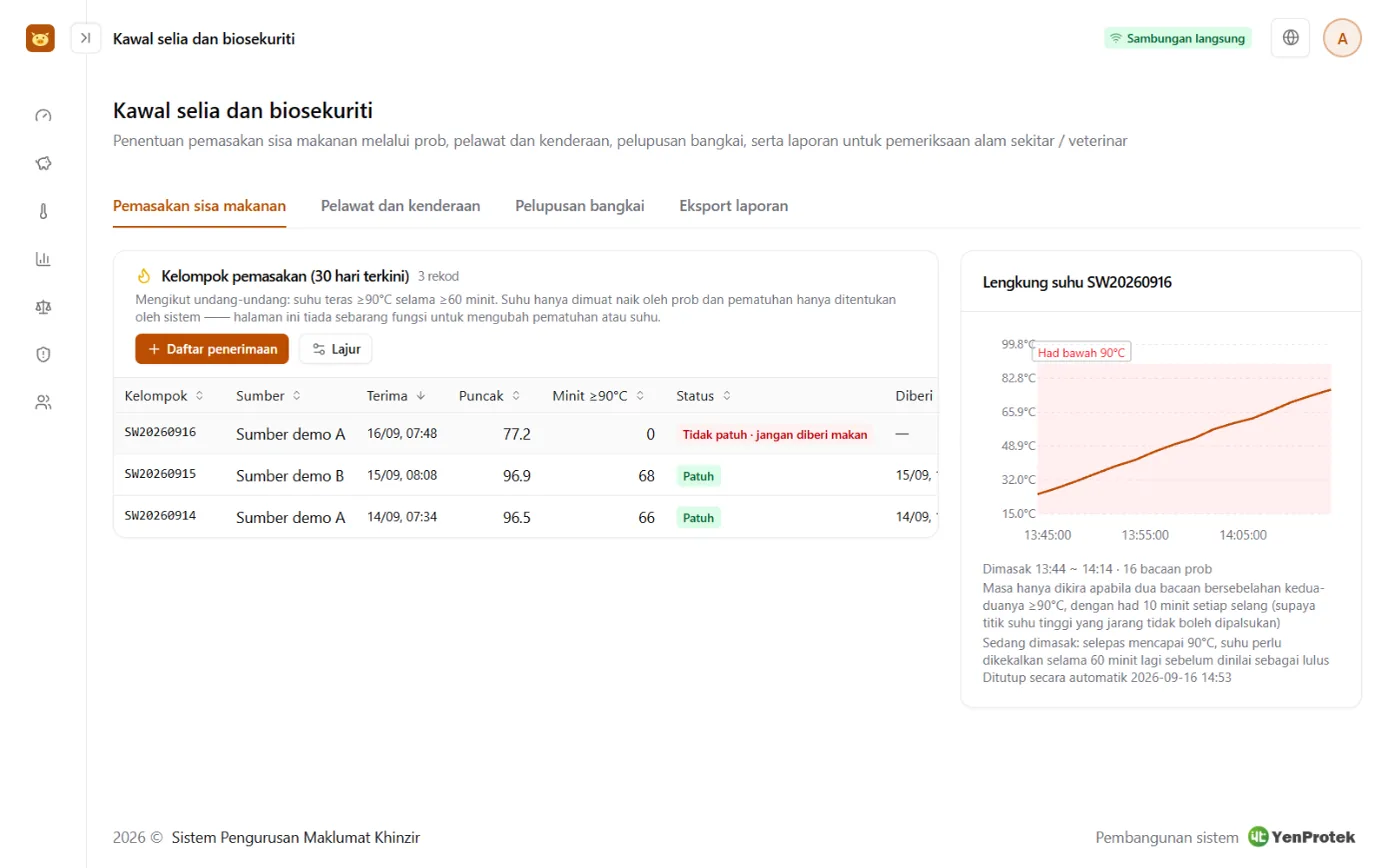Expand the collapsed sidebar toggle
This screenshot has width=1388, height=868.
(x=86, y=38)
